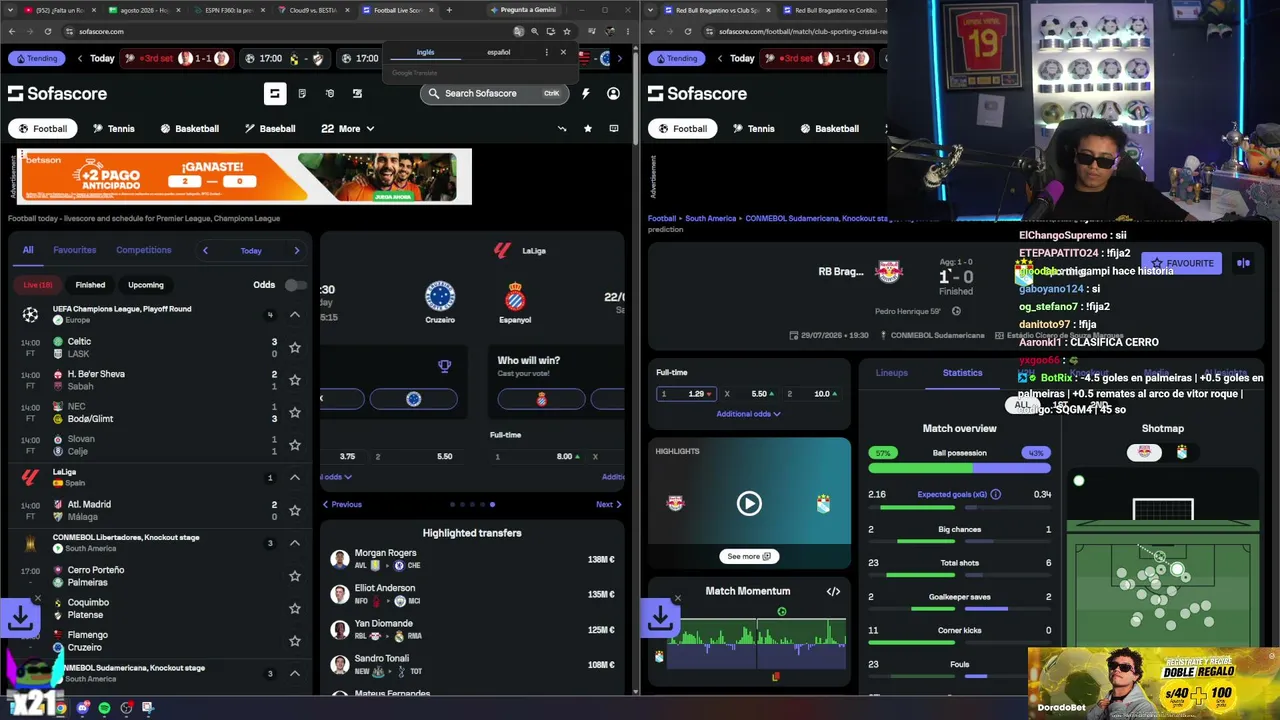Select the Live (18) filter

[38, 285]
